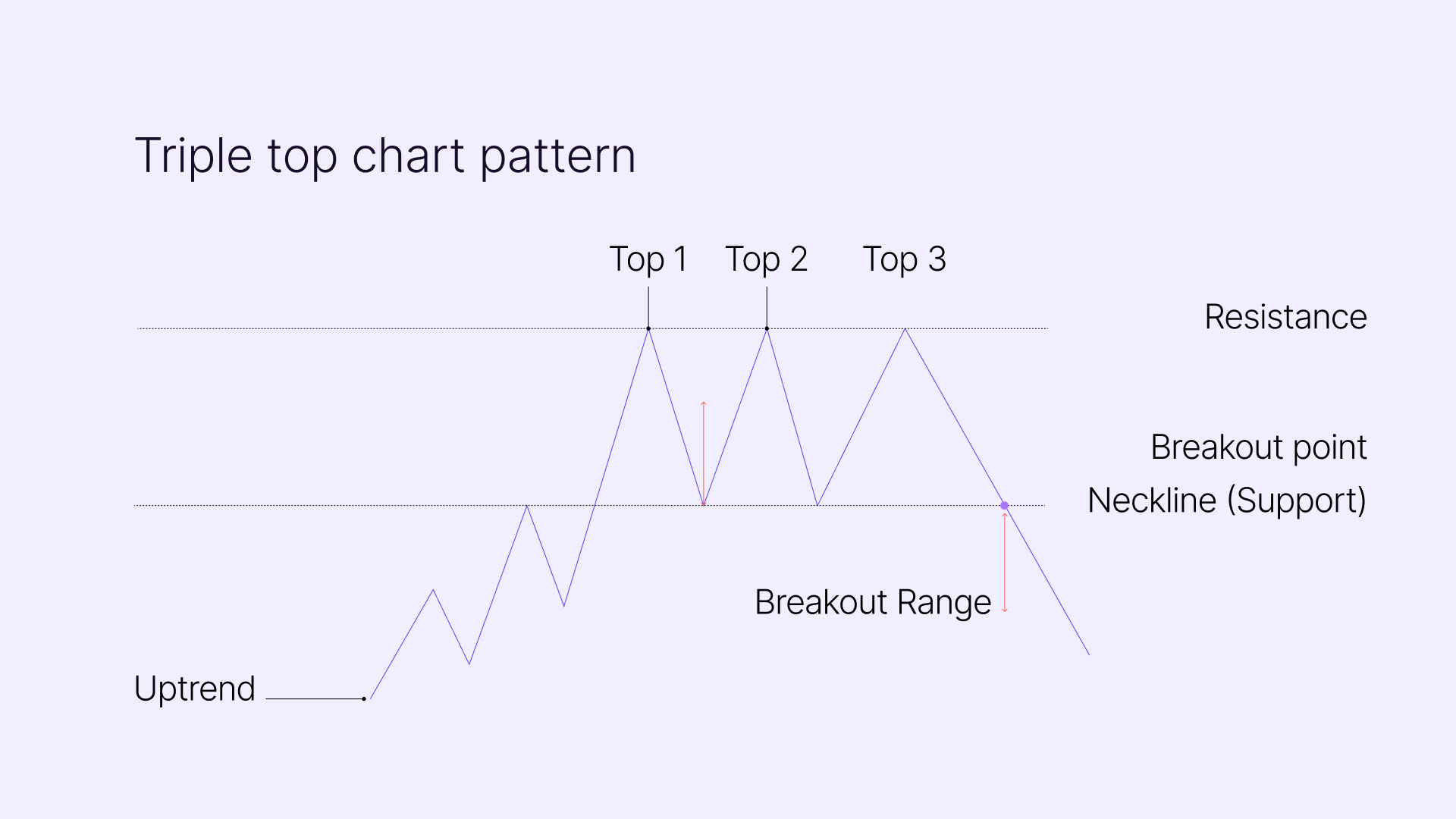The image size is (1456, 819).
Task: Click the "Resistance" label
Action: (1285, 317)
